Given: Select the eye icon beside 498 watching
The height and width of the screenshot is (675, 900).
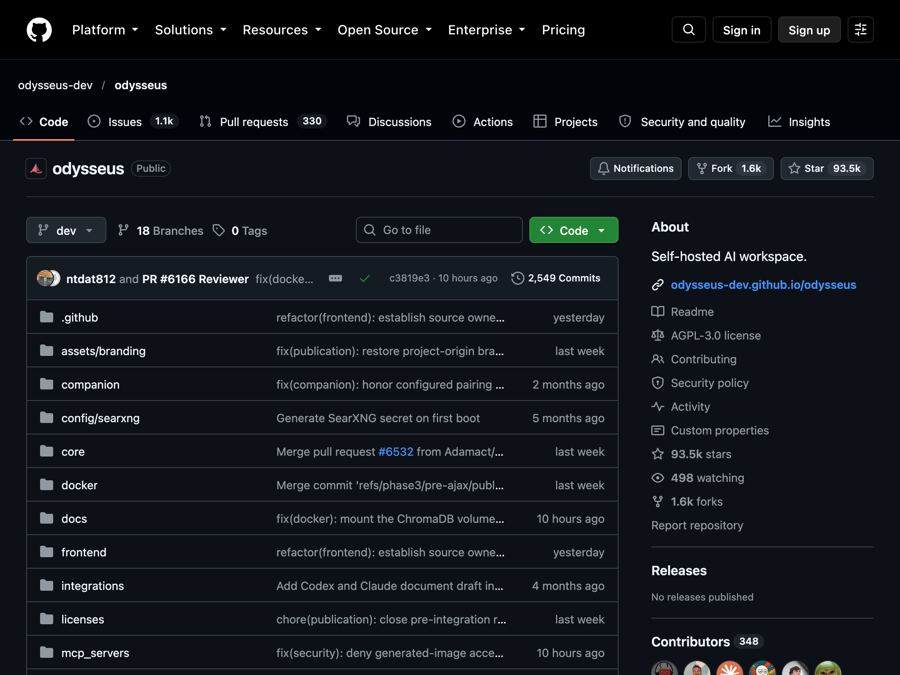Looking at the screenshot, I should point(658,478).
